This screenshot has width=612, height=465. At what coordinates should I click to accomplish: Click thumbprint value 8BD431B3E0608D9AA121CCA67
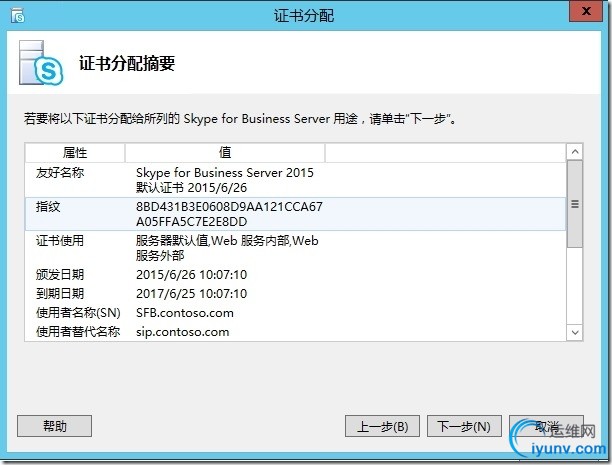[x=229, y=207]
